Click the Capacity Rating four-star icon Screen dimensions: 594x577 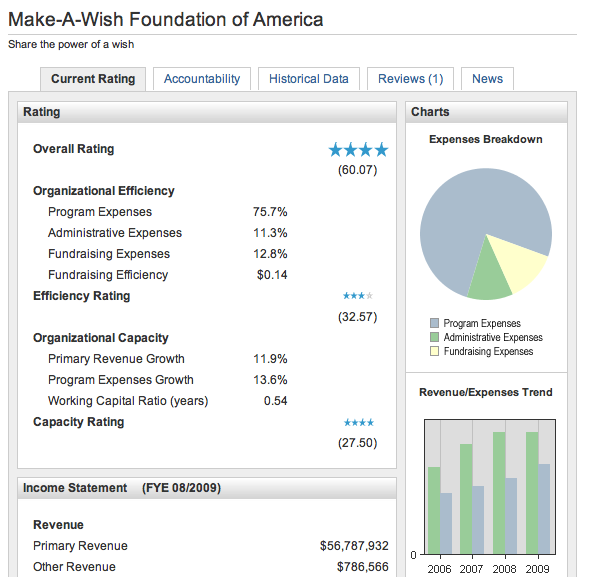pyautogui.click(x=359, y=422)
